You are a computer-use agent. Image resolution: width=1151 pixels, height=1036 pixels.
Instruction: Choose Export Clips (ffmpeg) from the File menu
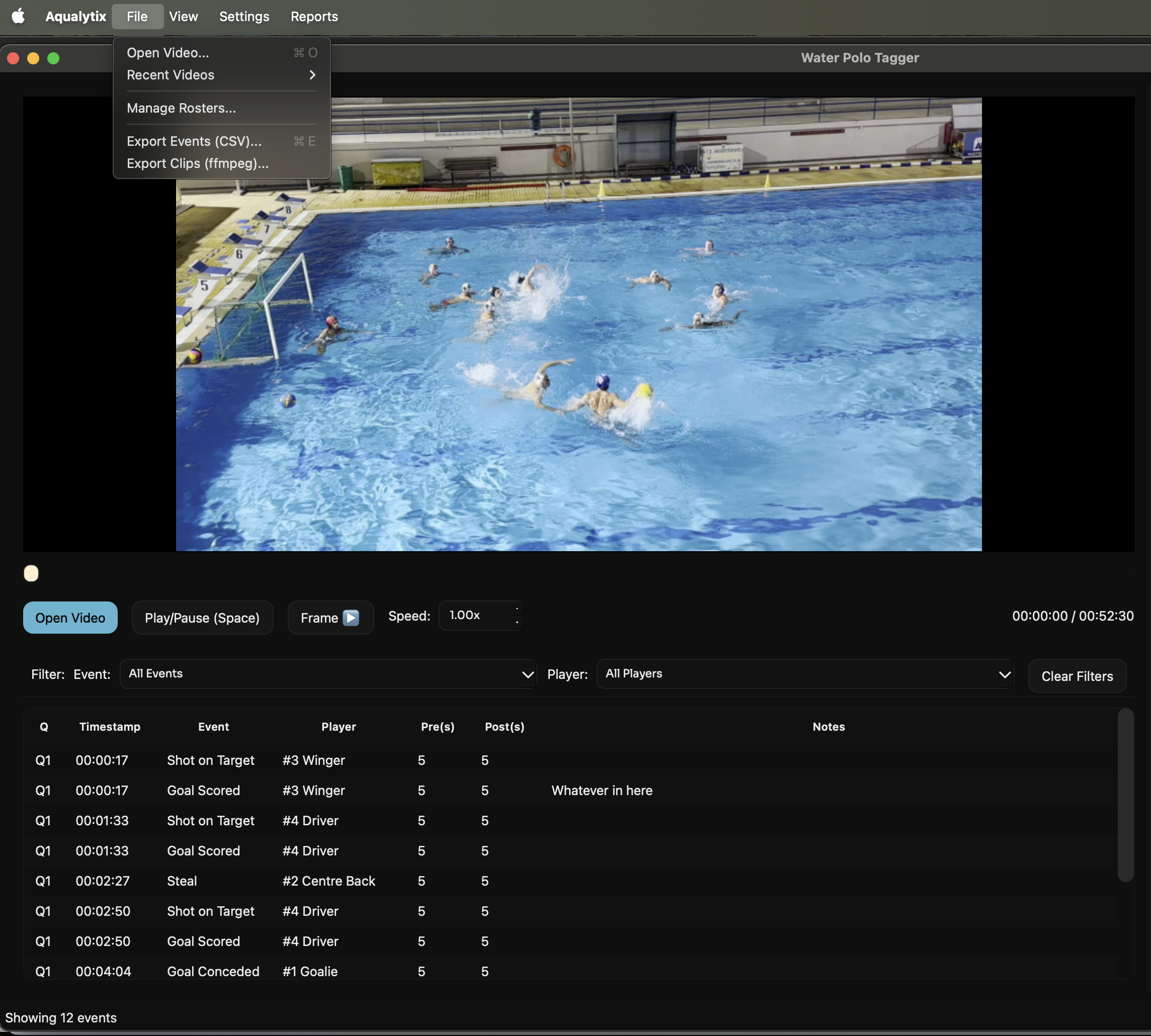pos(197,163)
